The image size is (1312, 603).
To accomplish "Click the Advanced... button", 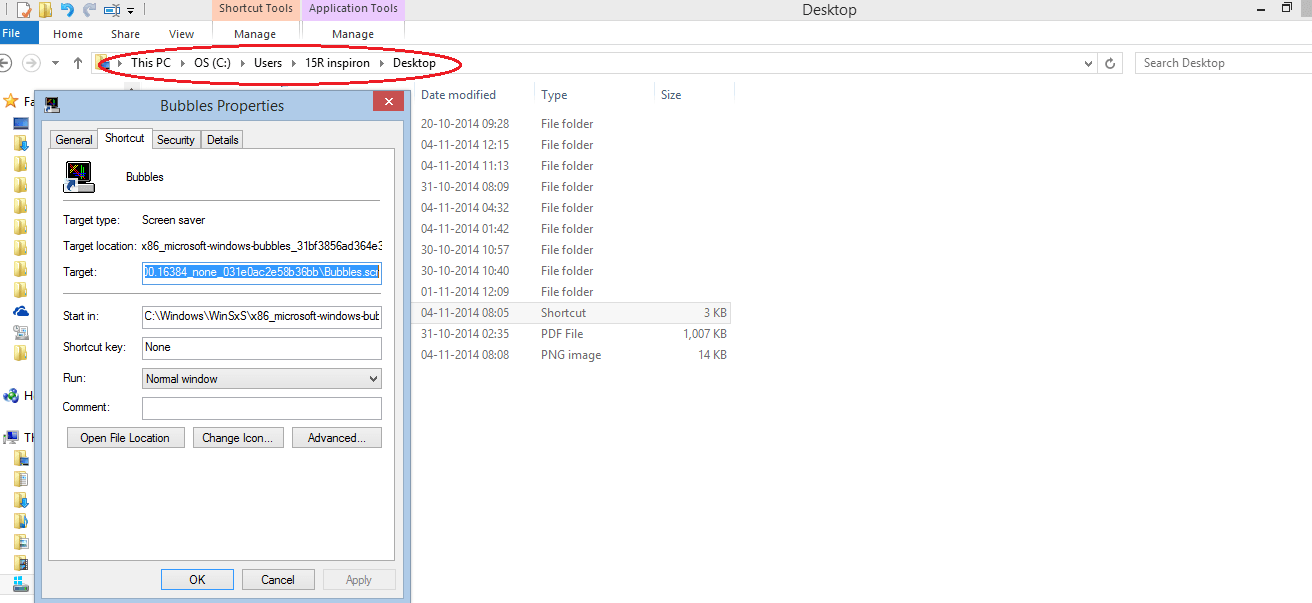I will (337, 438).
